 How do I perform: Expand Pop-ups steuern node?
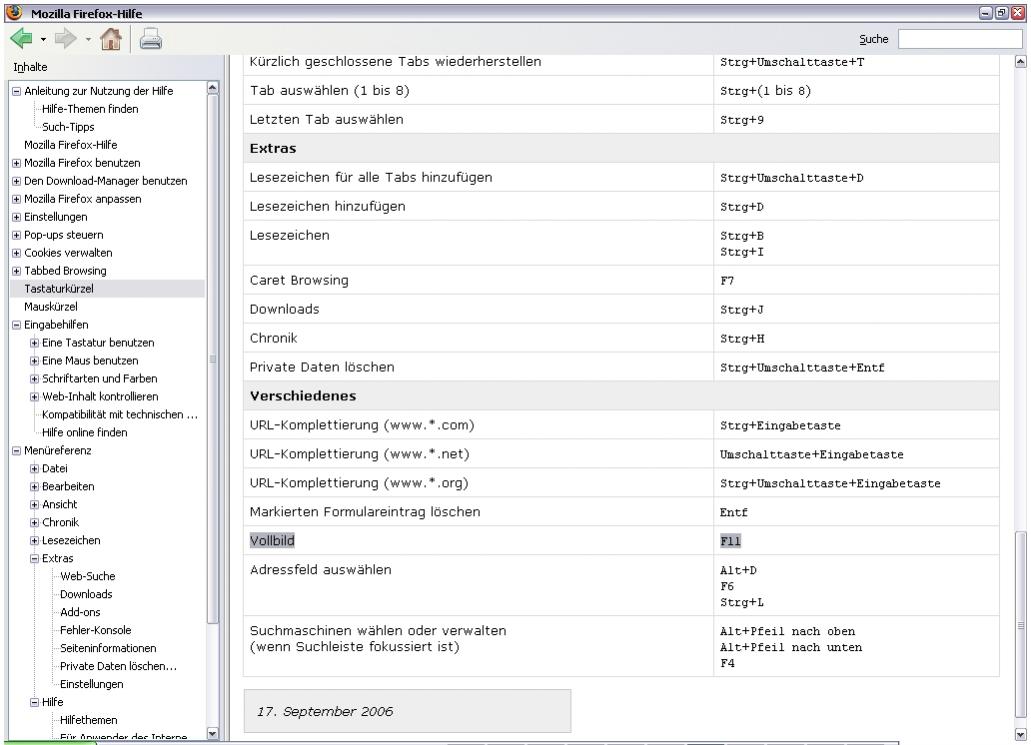pos(16,235)
